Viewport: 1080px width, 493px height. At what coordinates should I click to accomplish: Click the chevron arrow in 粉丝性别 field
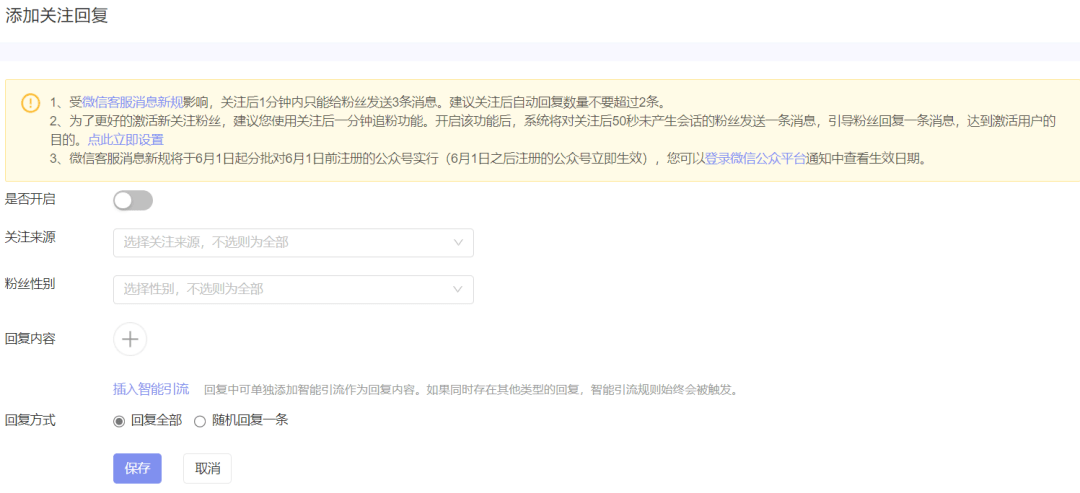click(x=458, y=289)
